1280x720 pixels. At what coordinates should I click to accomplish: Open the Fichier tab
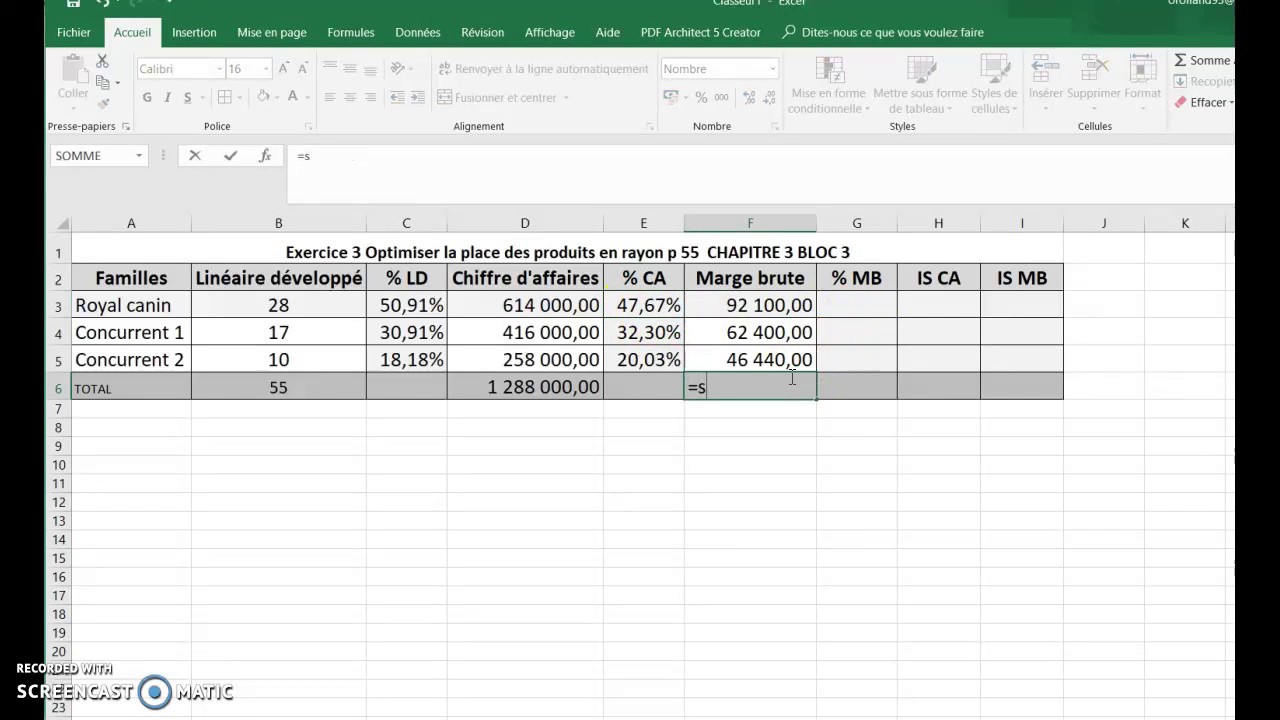pos(74,32)
